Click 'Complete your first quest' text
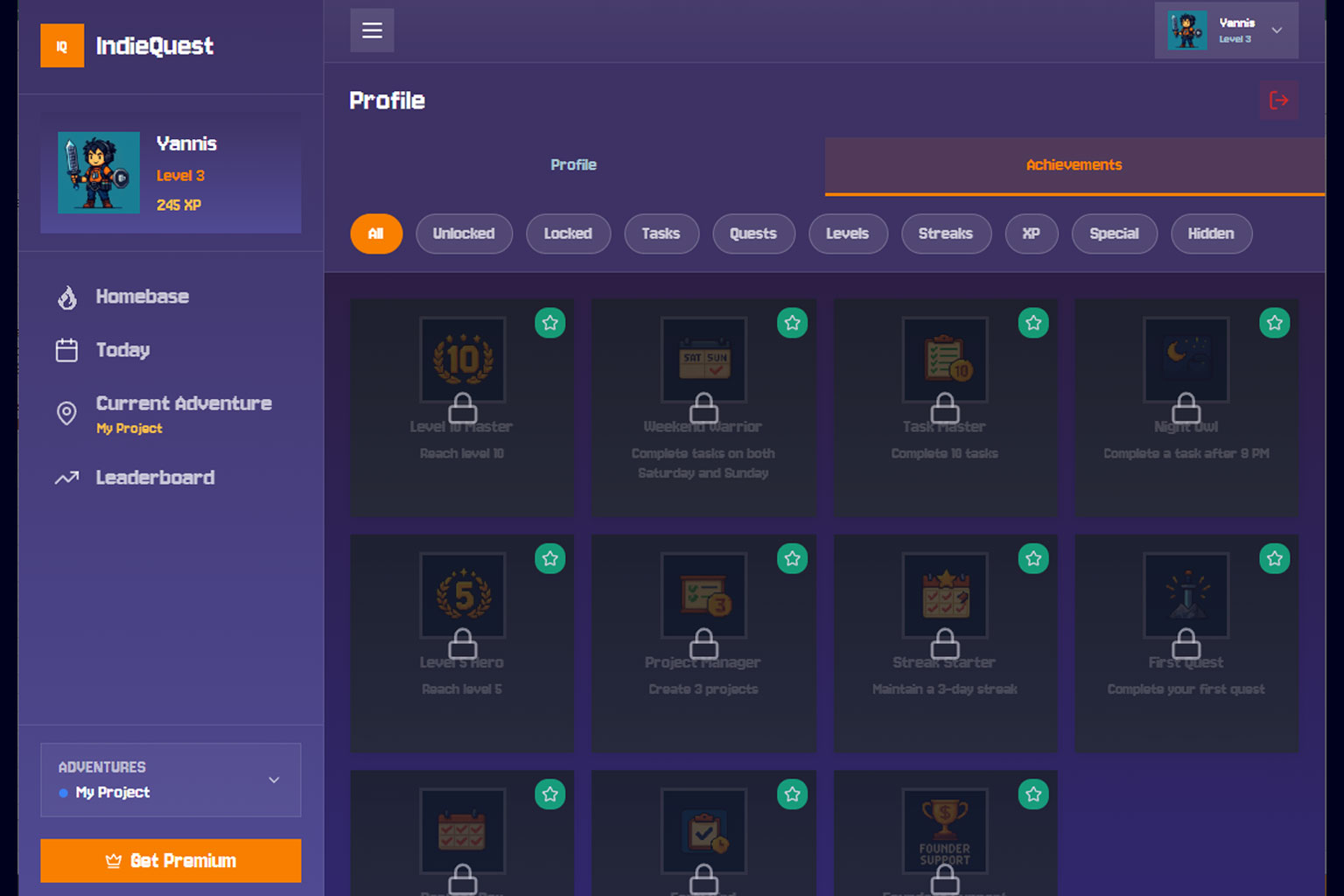The width and height of the screenshot is (1344, 896). (1186, 689)
